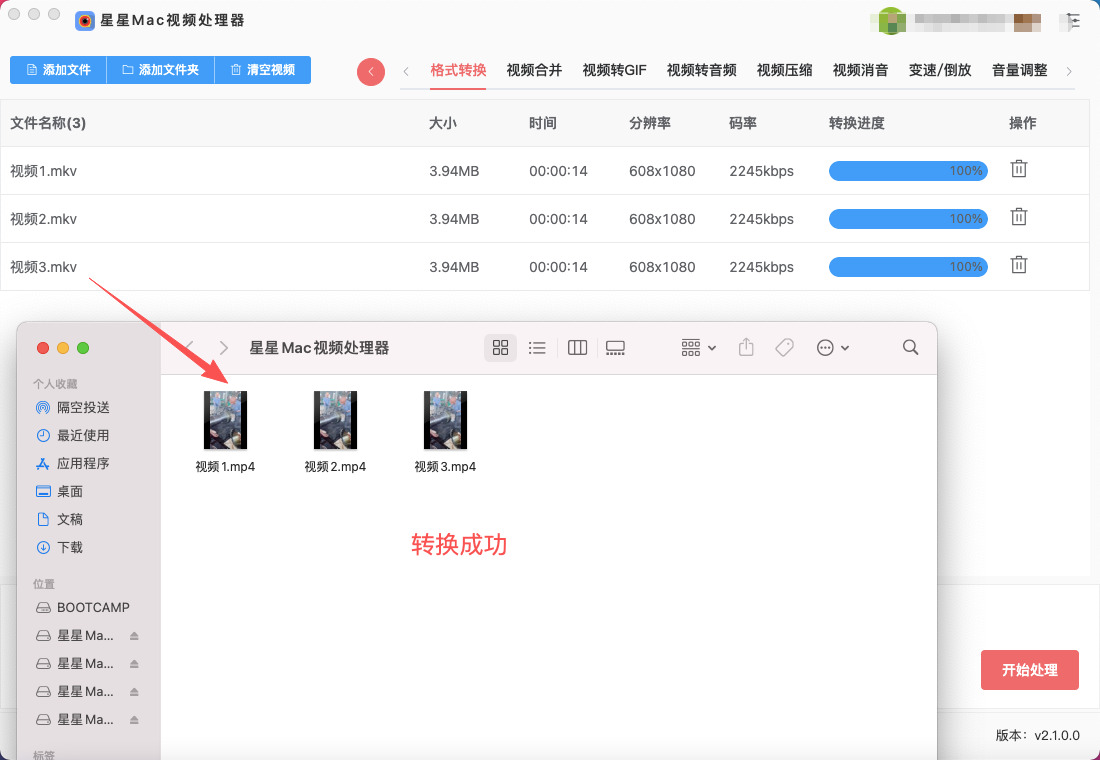Open the Finder group-by dropdown

[698, 347]
